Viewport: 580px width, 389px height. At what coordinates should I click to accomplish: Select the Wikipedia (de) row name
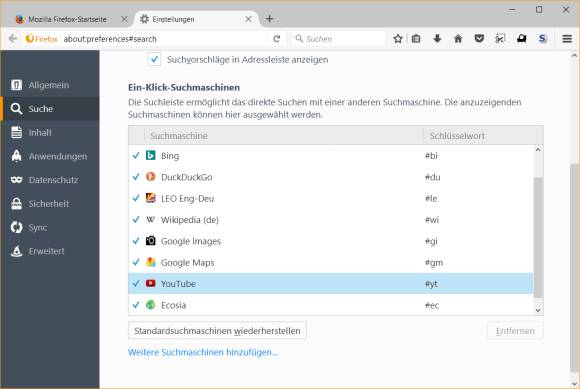190,220
